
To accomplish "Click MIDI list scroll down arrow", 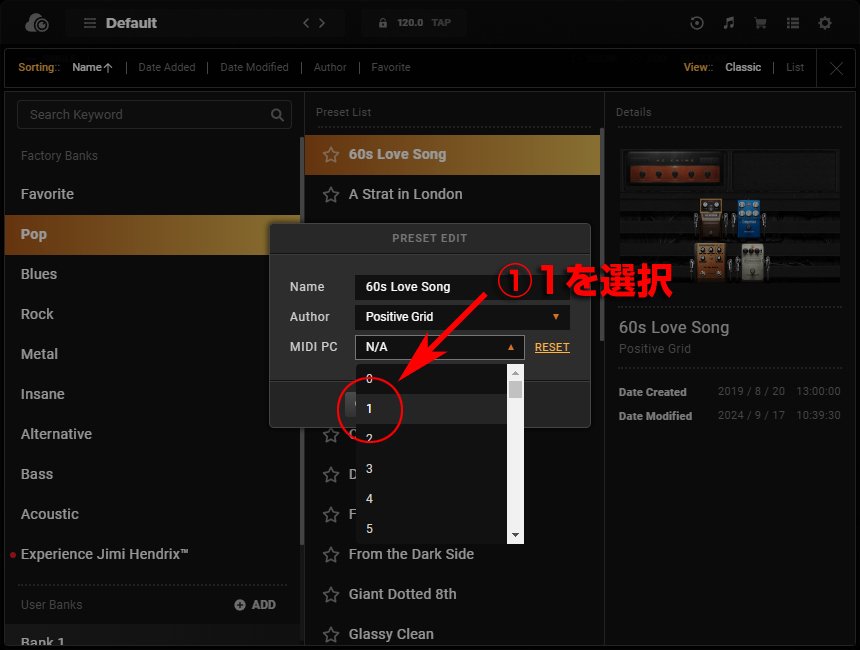I will [x=516, y=535].
